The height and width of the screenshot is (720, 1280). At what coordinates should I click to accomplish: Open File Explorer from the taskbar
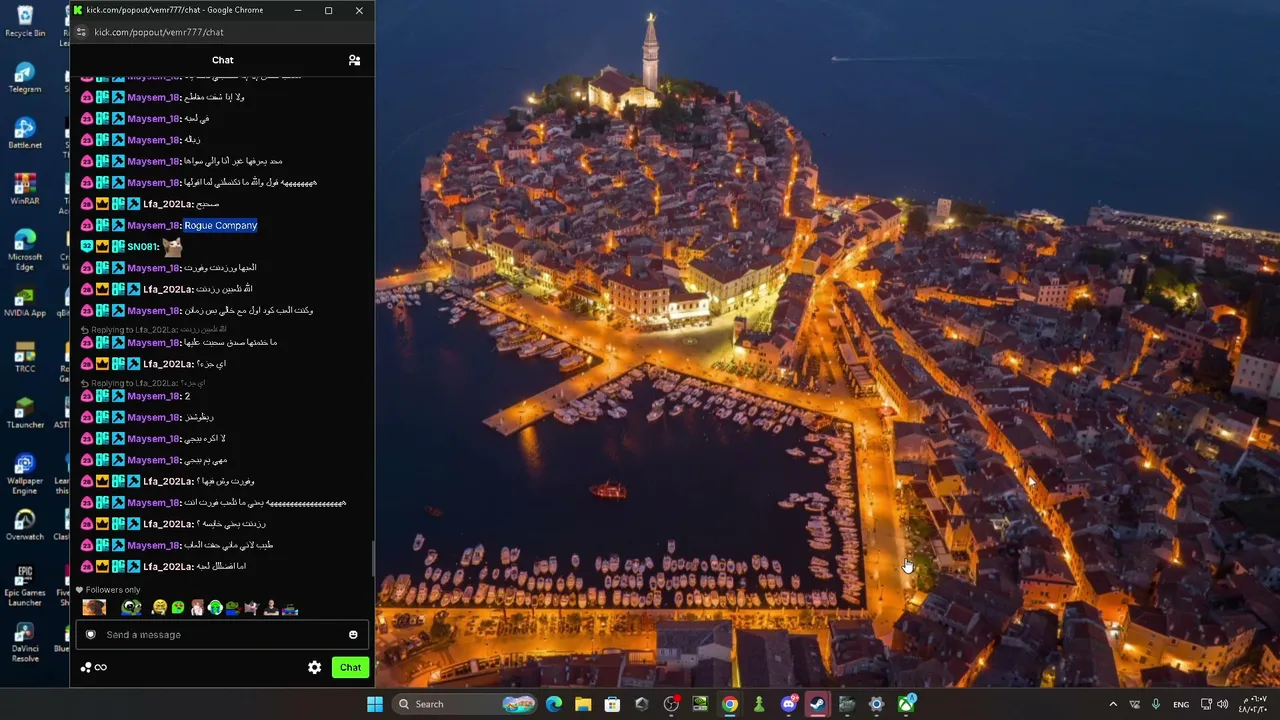[583, 704]
